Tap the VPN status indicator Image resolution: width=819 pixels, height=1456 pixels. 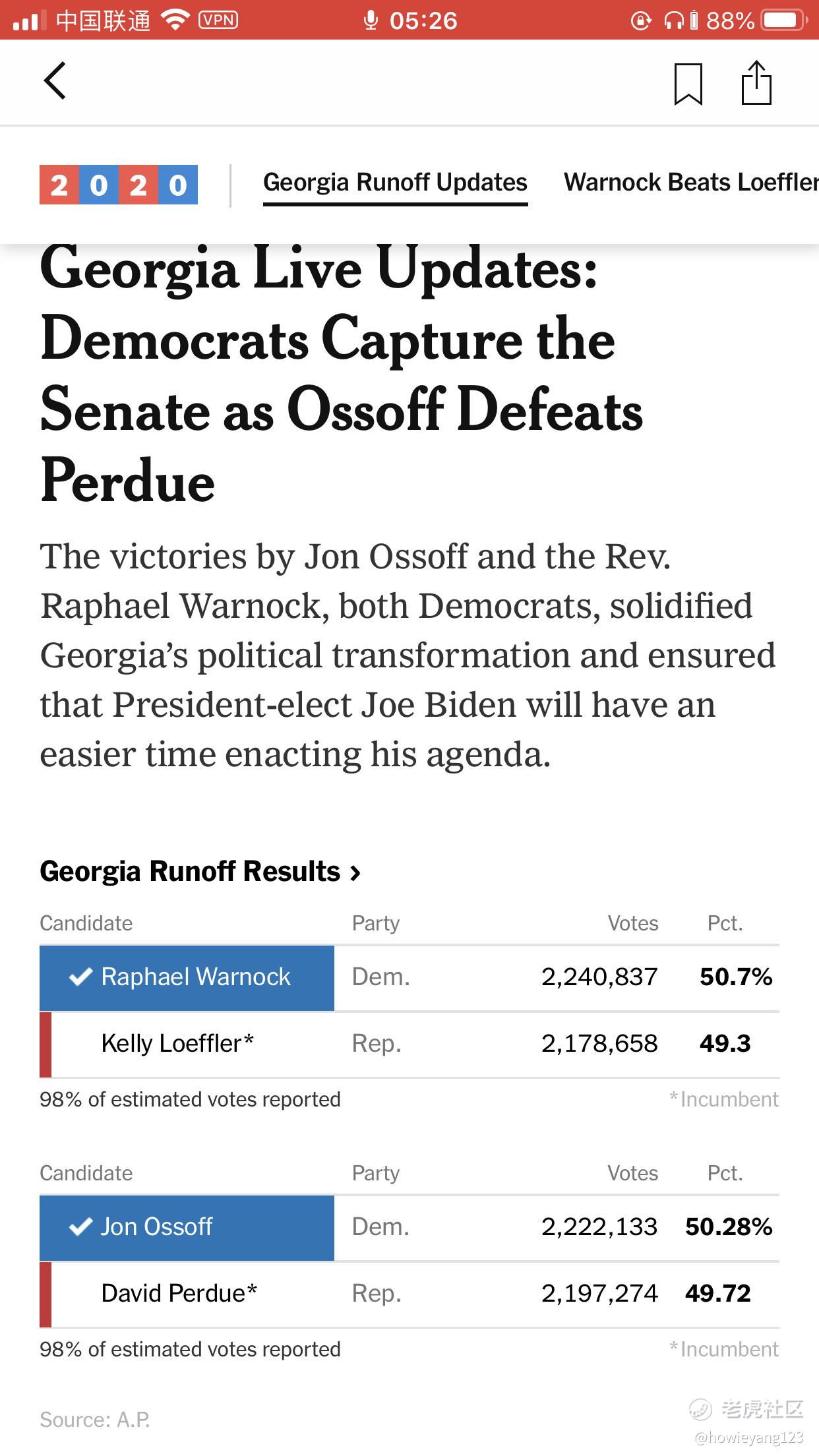tap(218, 20)
